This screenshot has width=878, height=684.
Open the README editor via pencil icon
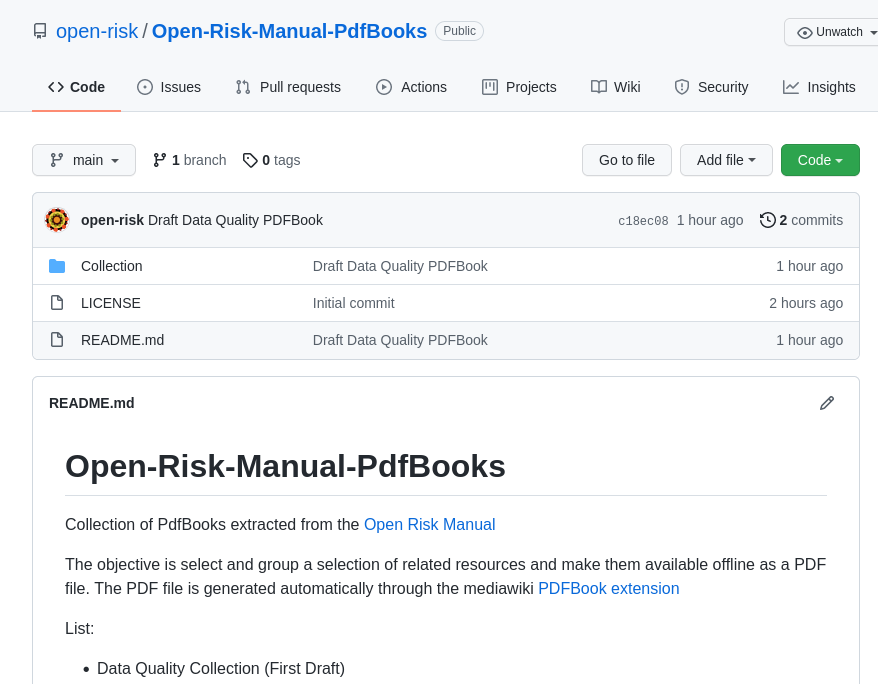coord(826,402)
